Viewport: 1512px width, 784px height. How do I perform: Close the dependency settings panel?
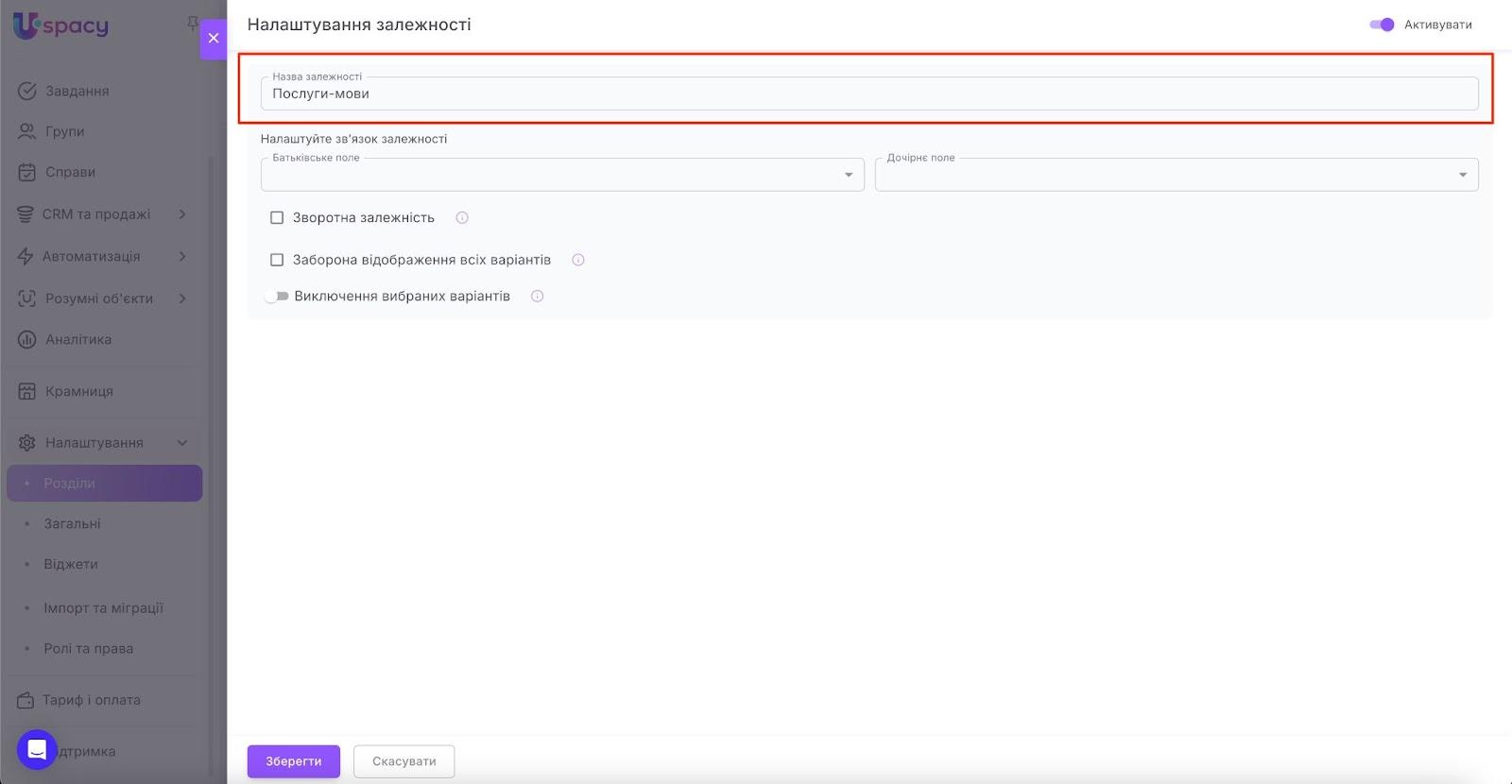point(214,39)
